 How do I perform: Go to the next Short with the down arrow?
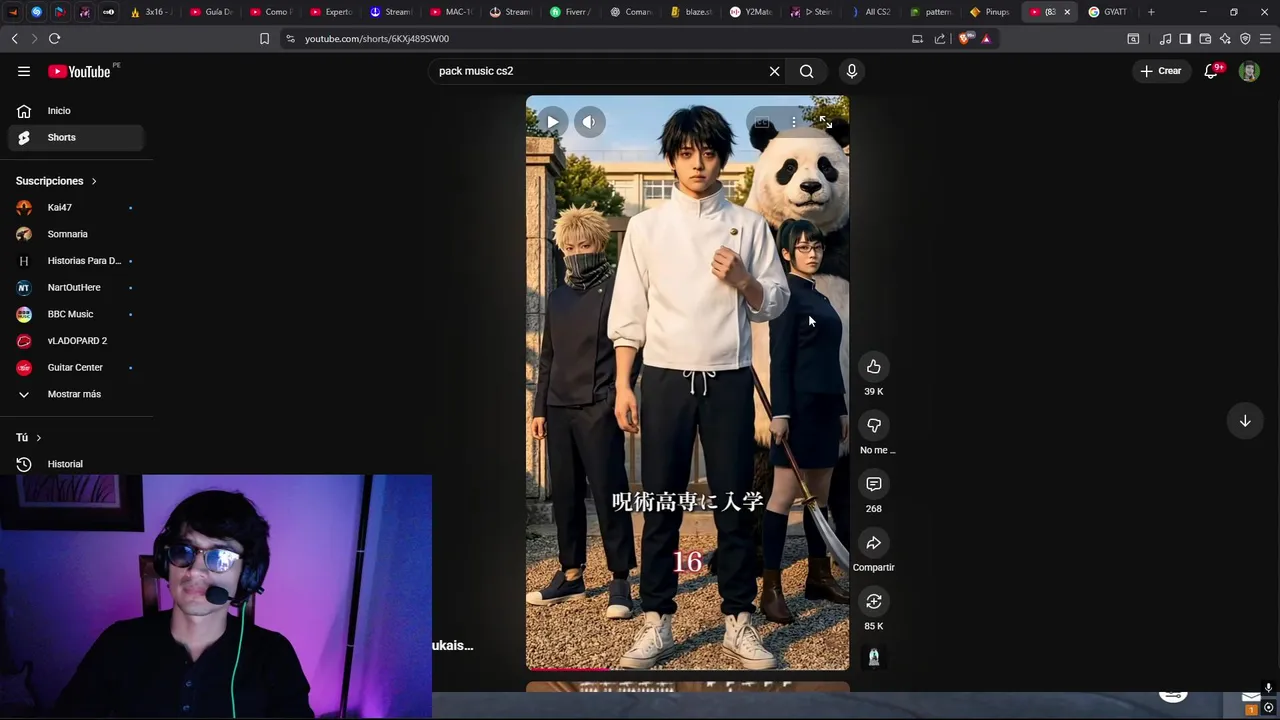[x=1245, y=421]
